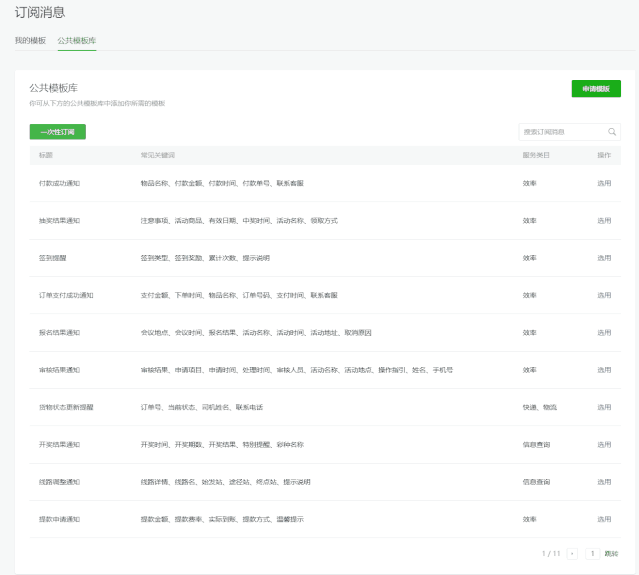The image size is (639, 575).
Task: Choose 选用 for 审核结果通知
Action: [x=604, y=370]
